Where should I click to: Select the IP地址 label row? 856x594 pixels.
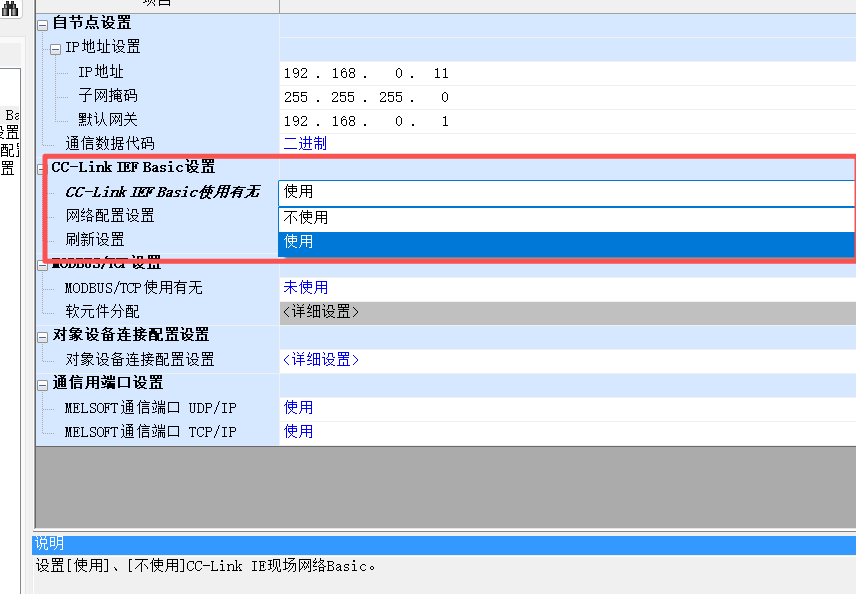click(101, 72)
